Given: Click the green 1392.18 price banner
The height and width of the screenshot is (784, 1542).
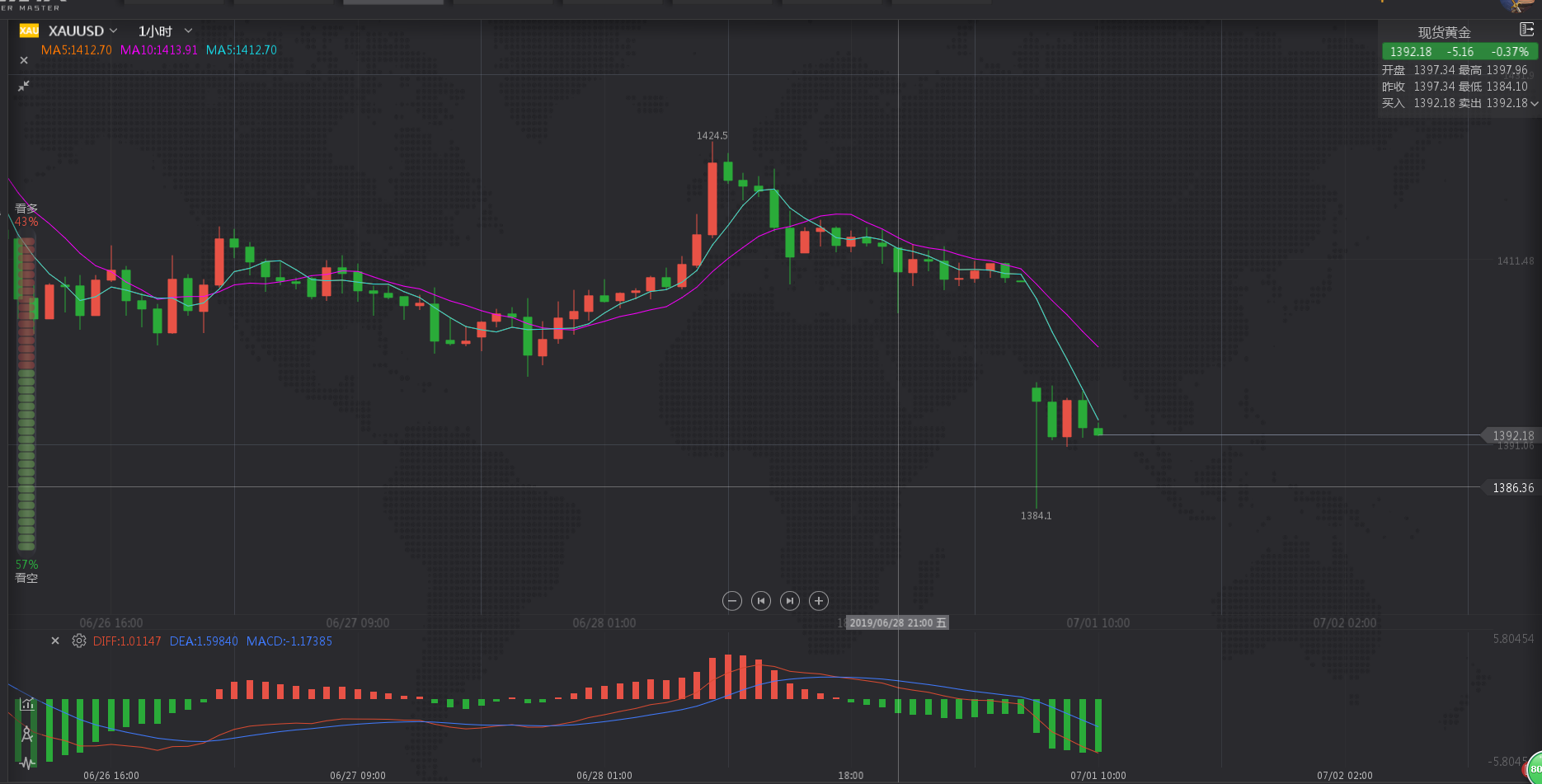Looking at the screenshot, I should pyautogui.click(x=1459, y=51).
